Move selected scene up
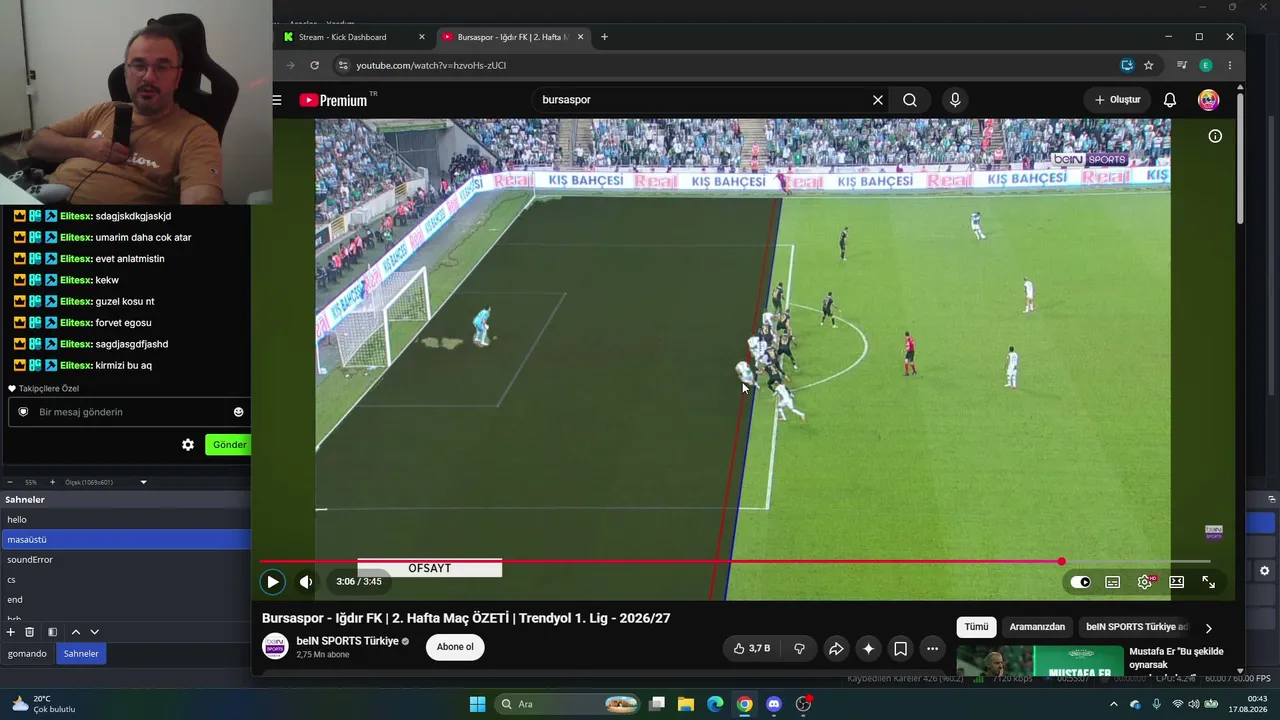Image resolution: width=1280 pixels, height=720 pixels. pyautogui.click(x=75, y=632)
